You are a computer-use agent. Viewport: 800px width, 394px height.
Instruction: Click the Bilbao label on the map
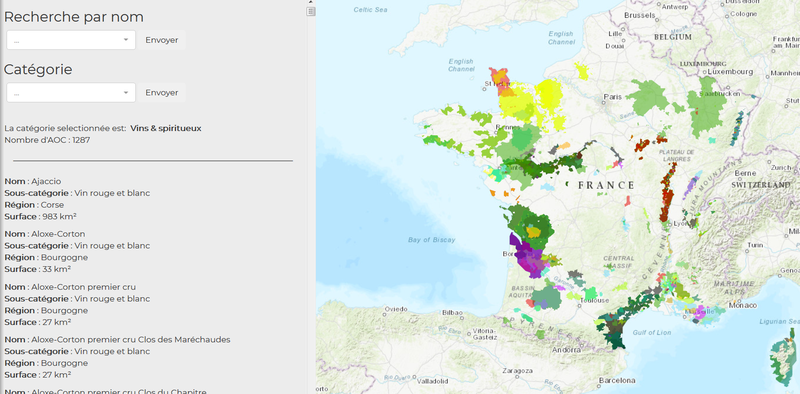453,312
